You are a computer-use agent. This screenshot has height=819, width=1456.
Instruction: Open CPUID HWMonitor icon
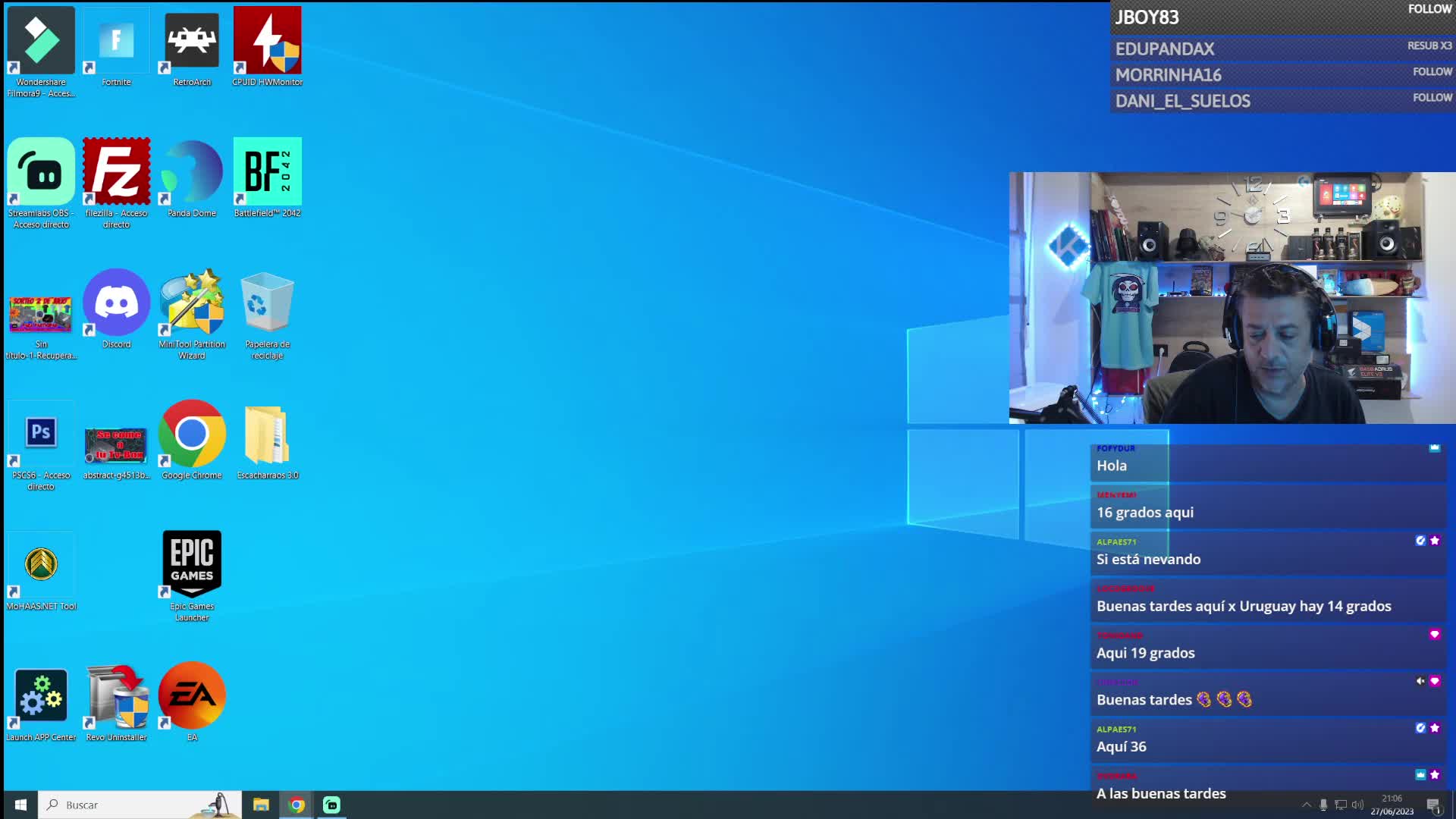click(267, 46)
